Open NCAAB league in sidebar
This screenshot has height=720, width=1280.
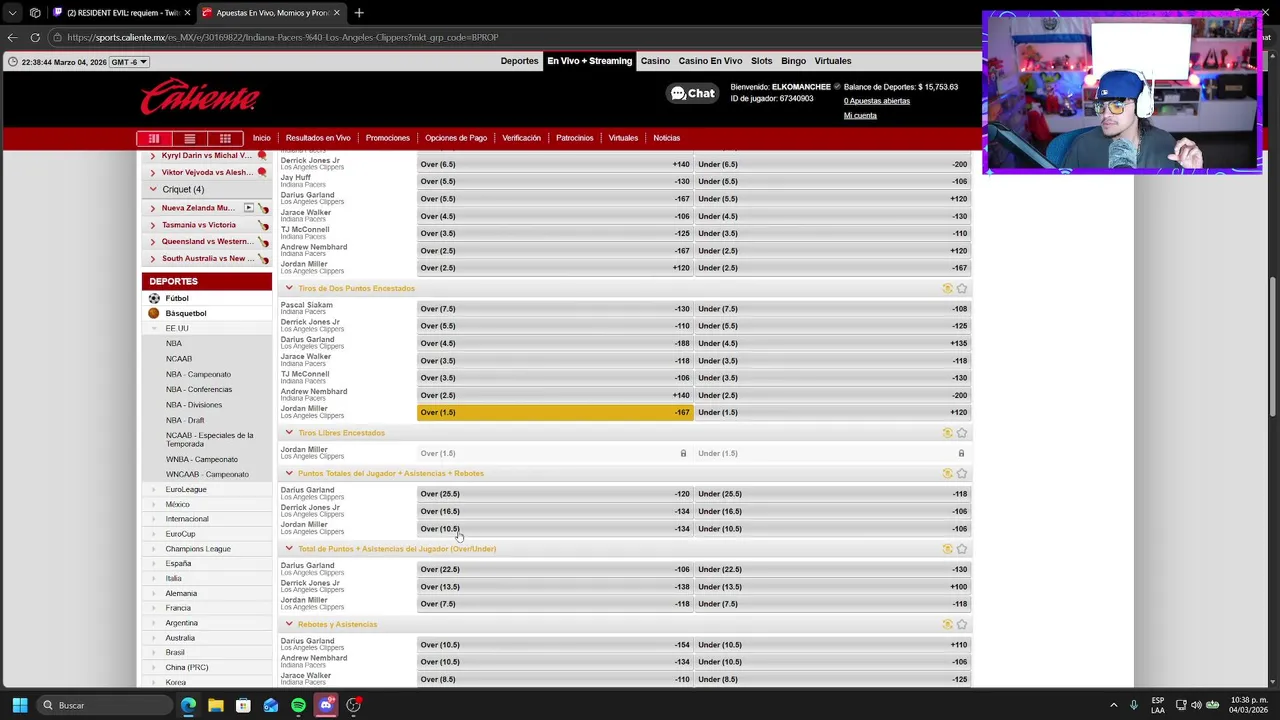179,359
